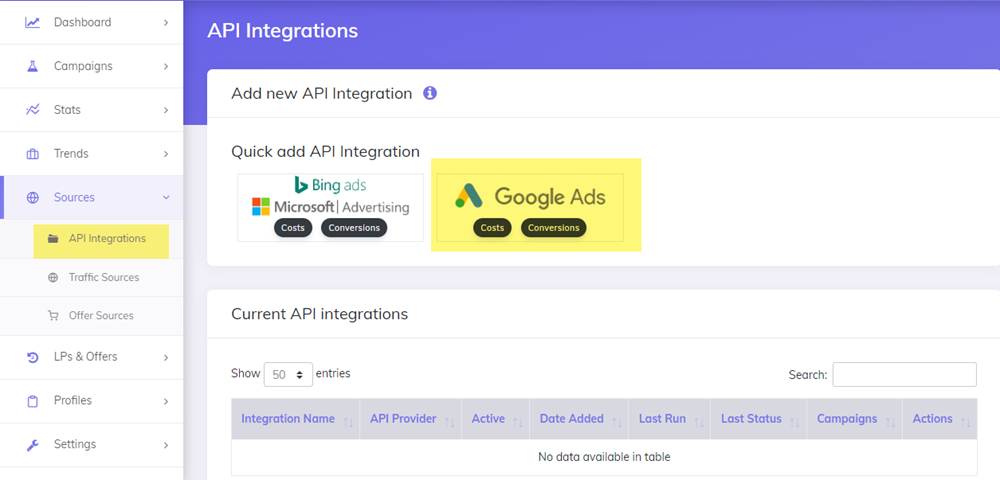1000x480 pixels.
Task: Click 'No data available in table' text
Action: tap(604, 457)
